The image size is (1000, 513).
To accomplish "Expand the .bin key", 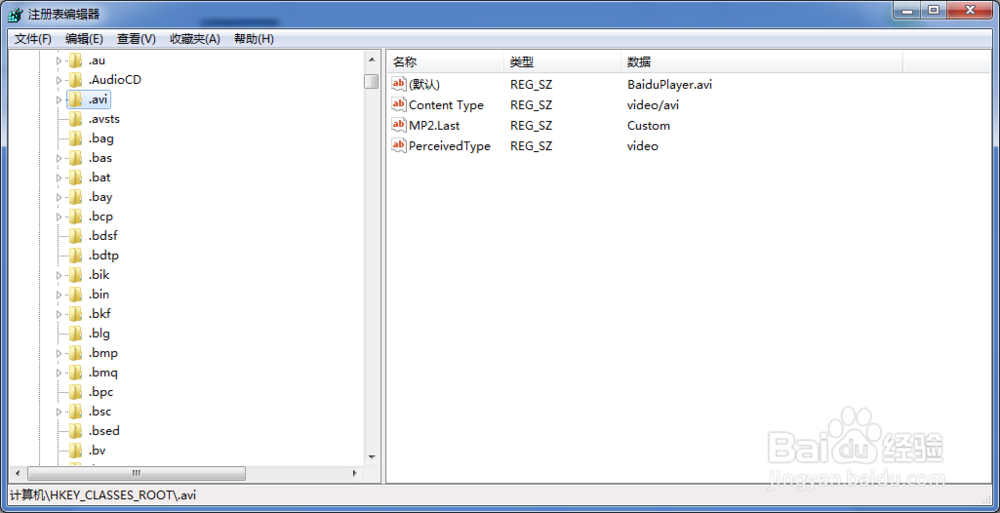I will pyautogui.click(x=59, y=295).
